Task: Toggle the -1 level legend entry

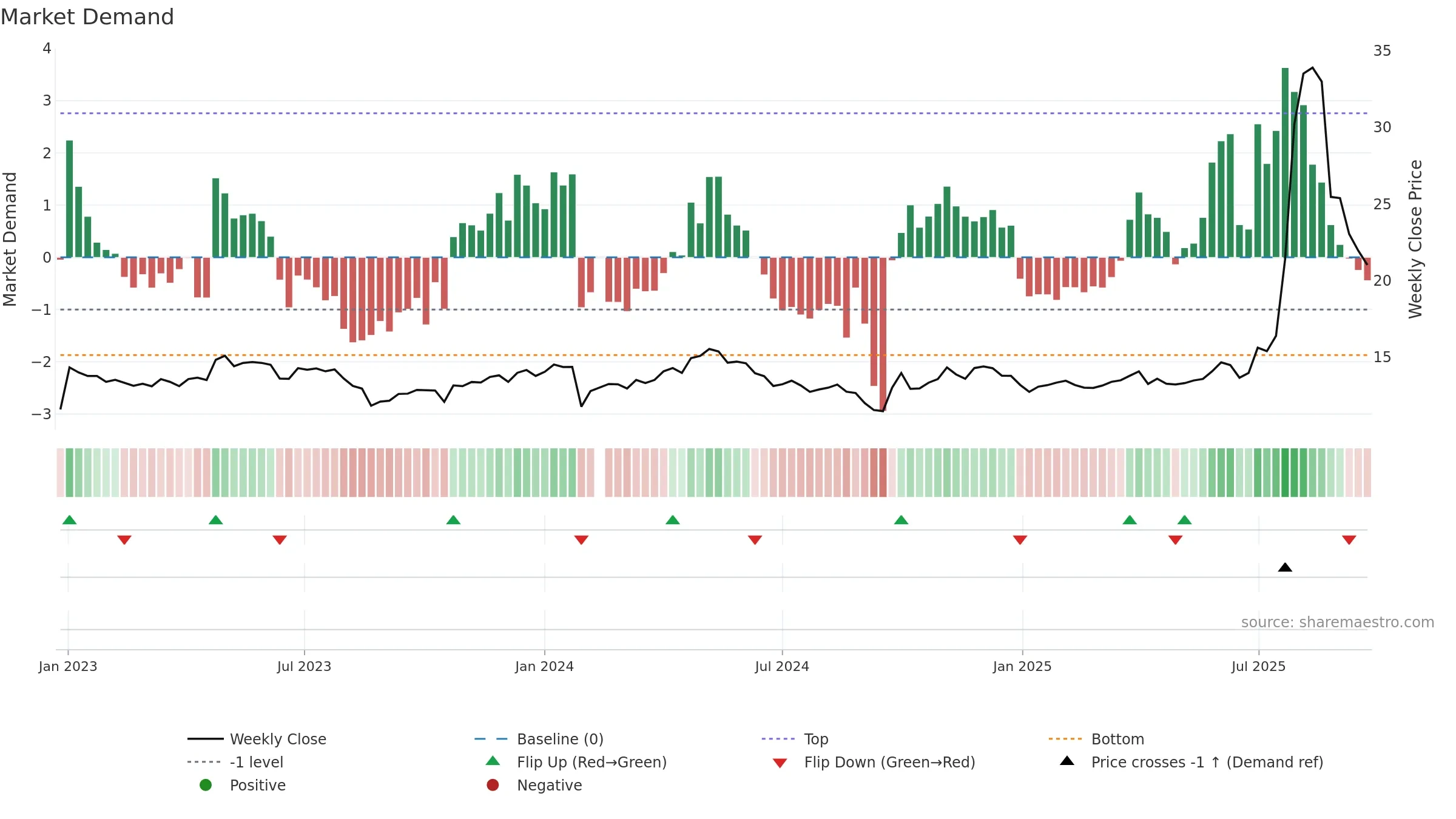Action: [235, 762]
